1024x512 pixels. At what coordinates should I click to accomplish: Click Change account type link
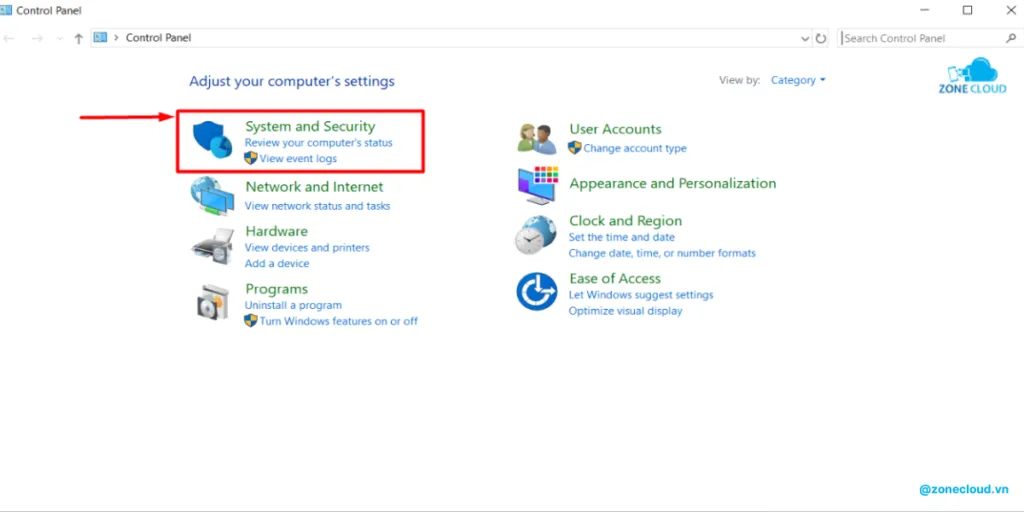635,148
